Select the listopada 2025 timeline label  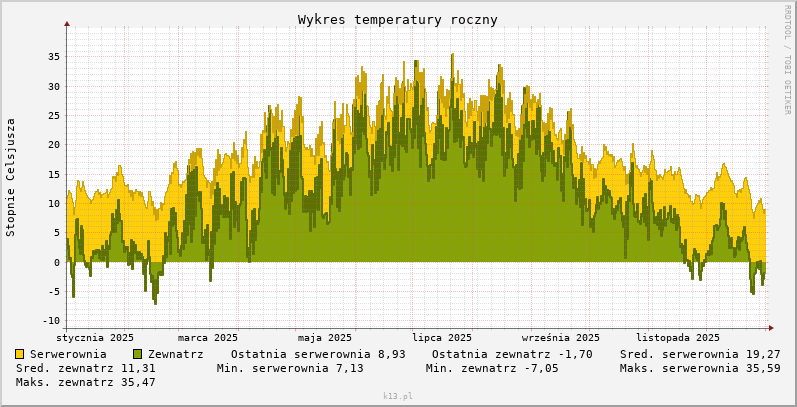click(x=678, y=338)
